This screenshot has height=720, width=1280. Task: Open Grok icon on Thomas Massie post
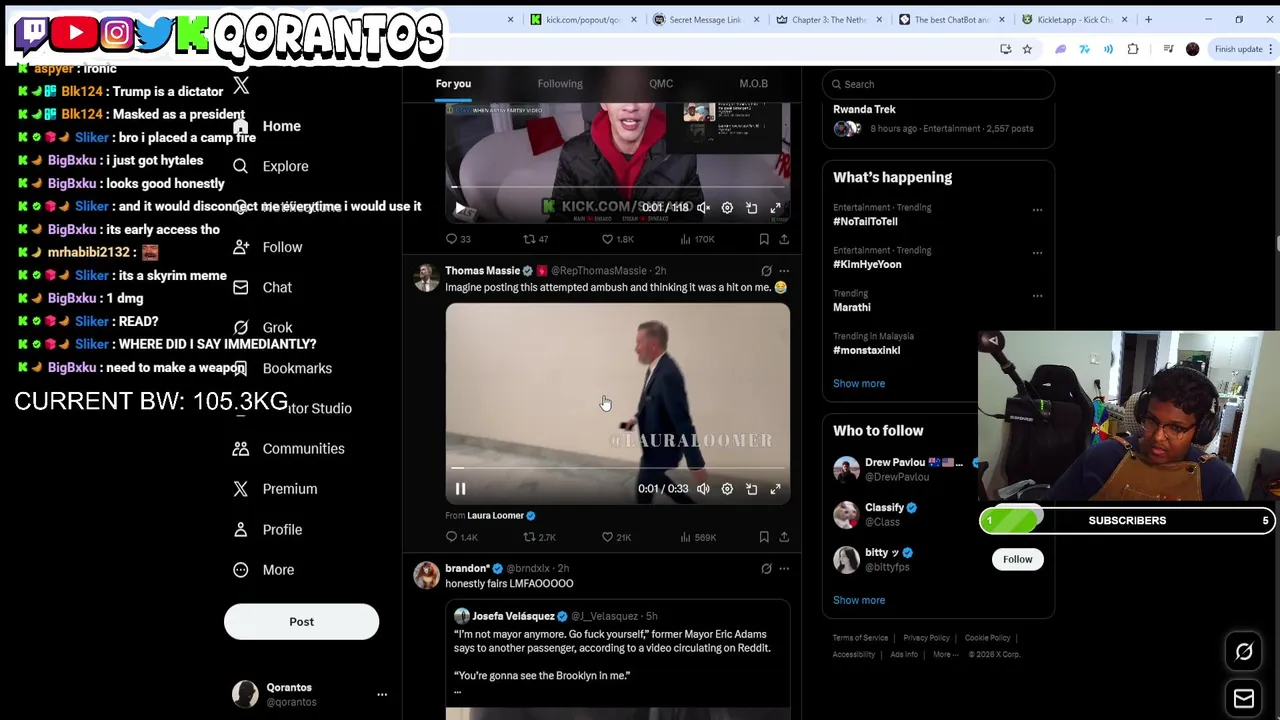click(x=766, y=271)
